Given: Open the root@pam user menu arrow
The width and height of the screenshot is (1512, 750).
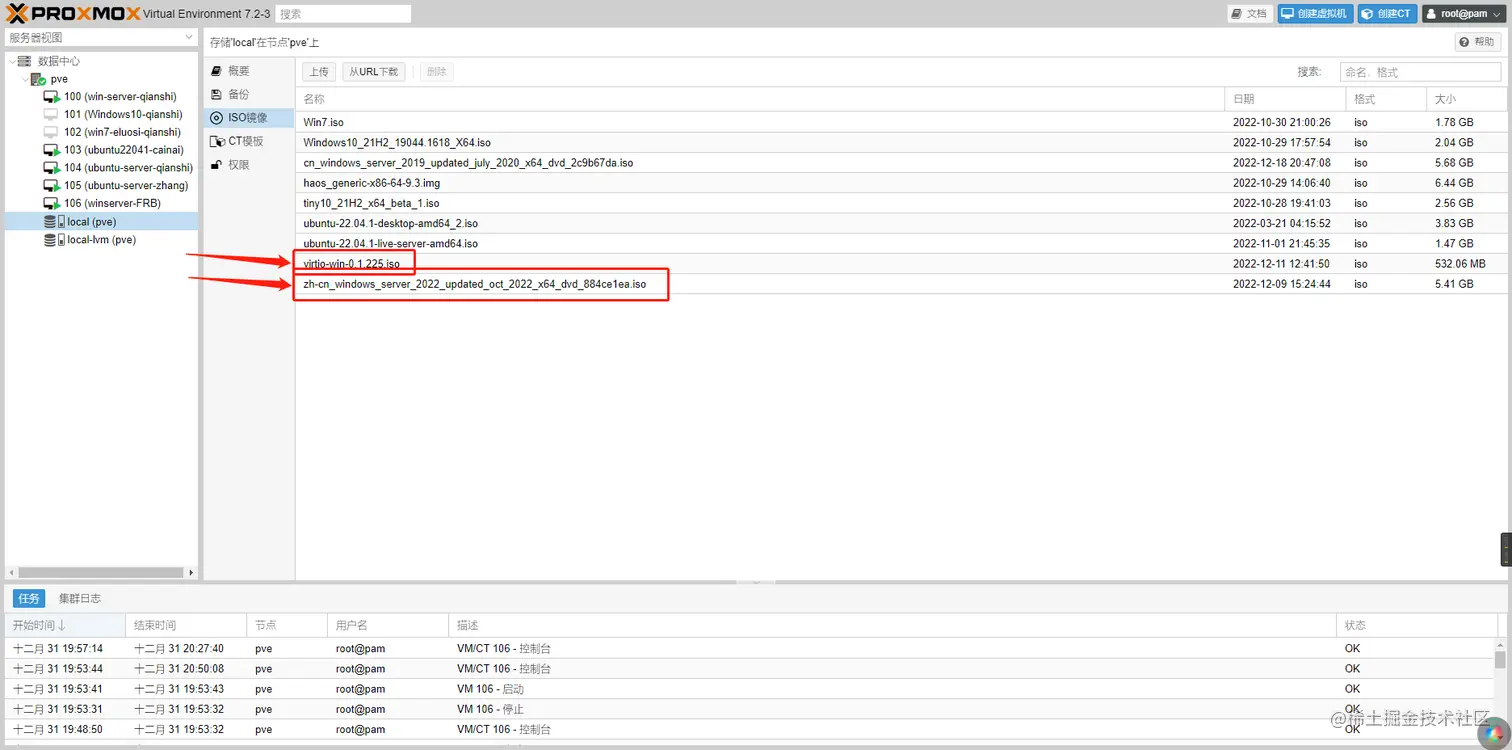Looking at the screenshot, I should click(x=1497, y=14).
